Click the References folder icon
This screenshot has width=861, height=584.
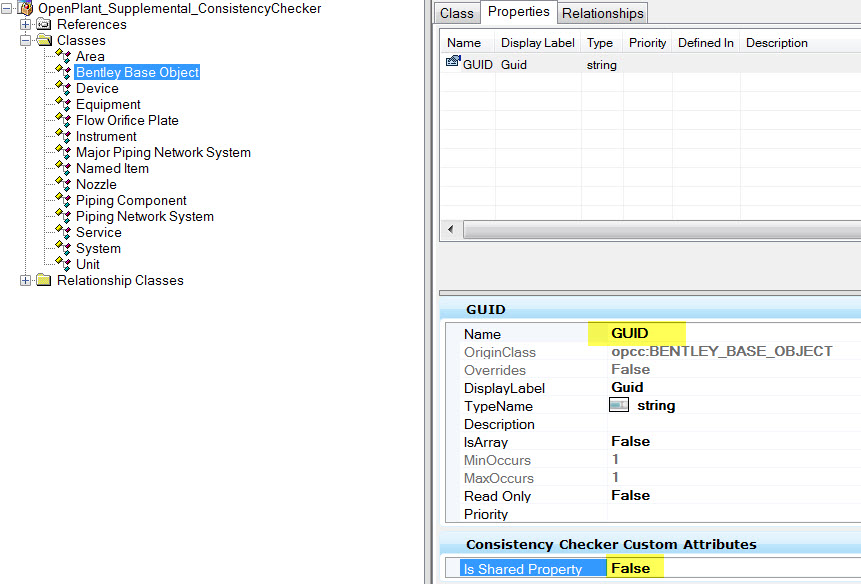[44, 24]
